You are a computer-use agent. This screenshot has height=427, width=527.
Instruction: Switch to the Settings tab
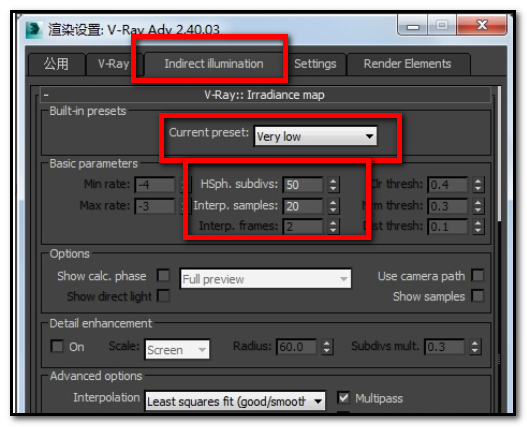point(315,64)
